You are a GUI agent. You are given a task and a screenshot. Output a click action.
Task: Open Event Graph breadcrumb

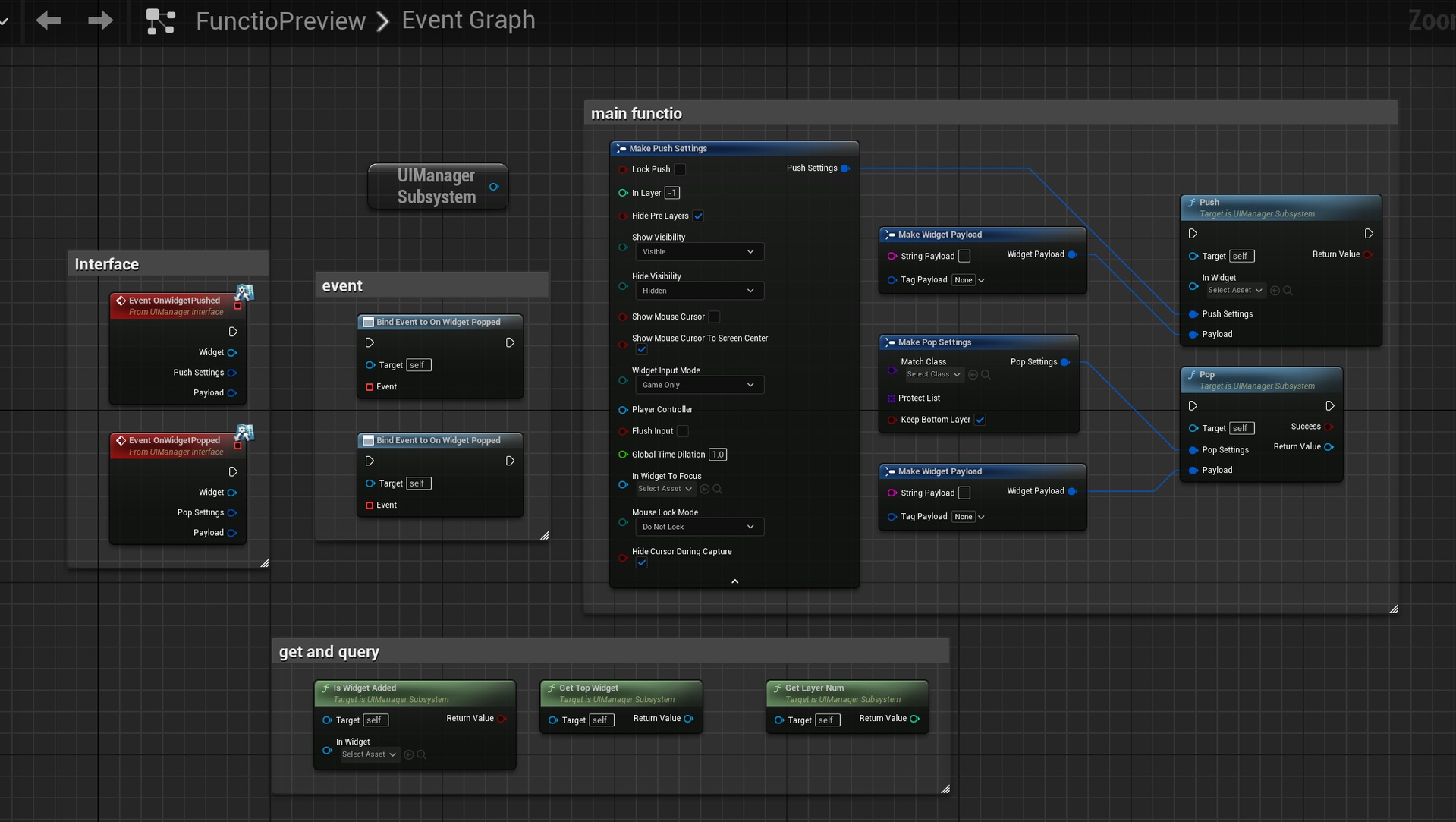[x=468, y=20]
